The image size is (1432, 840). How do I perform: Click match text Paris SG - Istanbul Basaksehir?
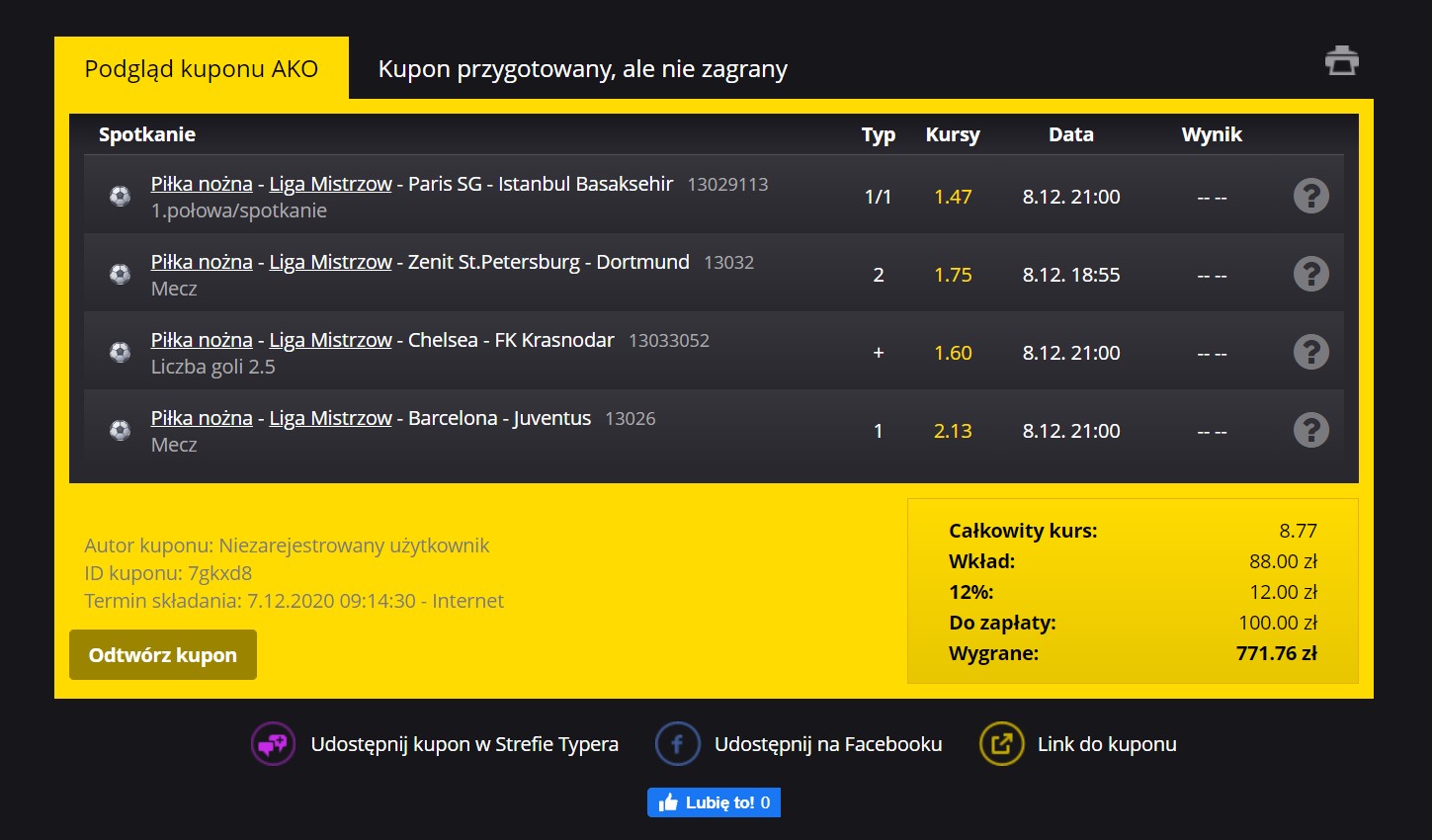point(541,184)
